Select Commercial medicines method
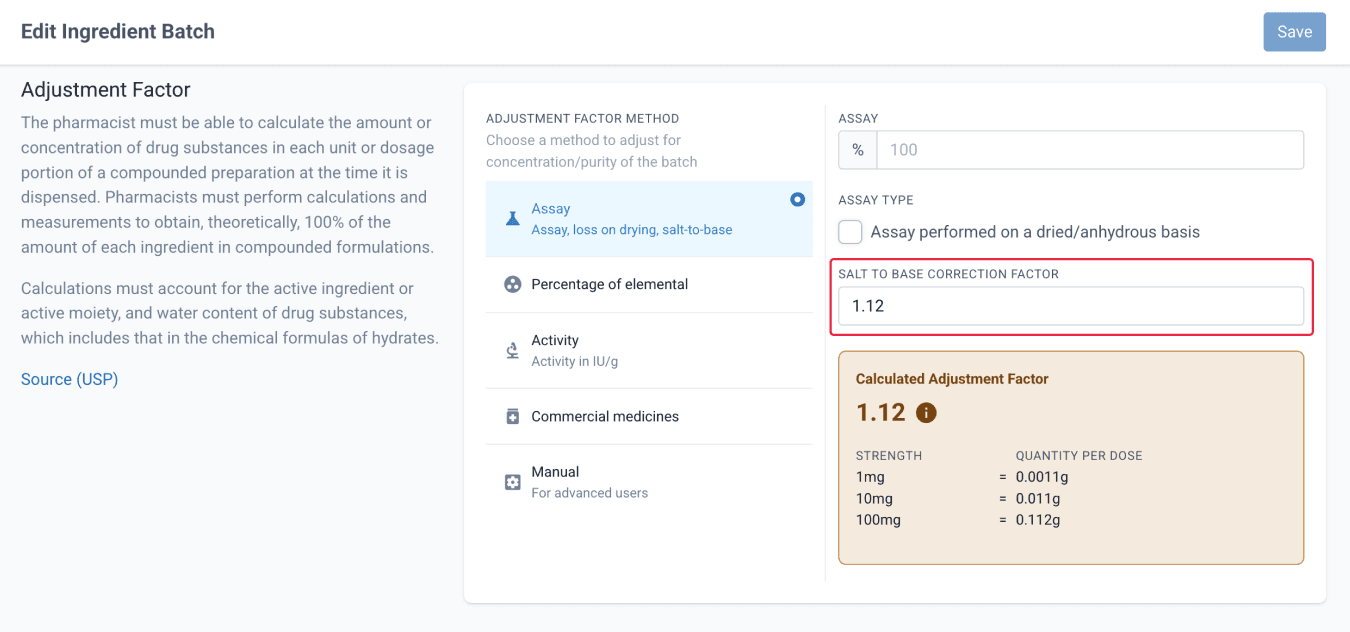Screen dimensions: 1350x632 click(649, 417)
